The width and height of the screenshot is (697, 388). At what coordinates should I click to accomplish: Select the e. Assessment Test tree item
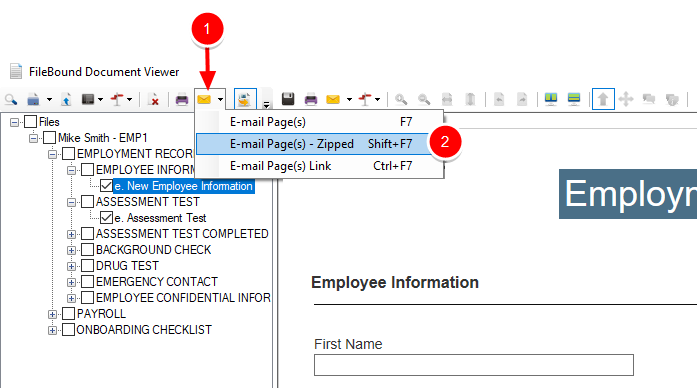pyautogui.click(x=160, y=218)
